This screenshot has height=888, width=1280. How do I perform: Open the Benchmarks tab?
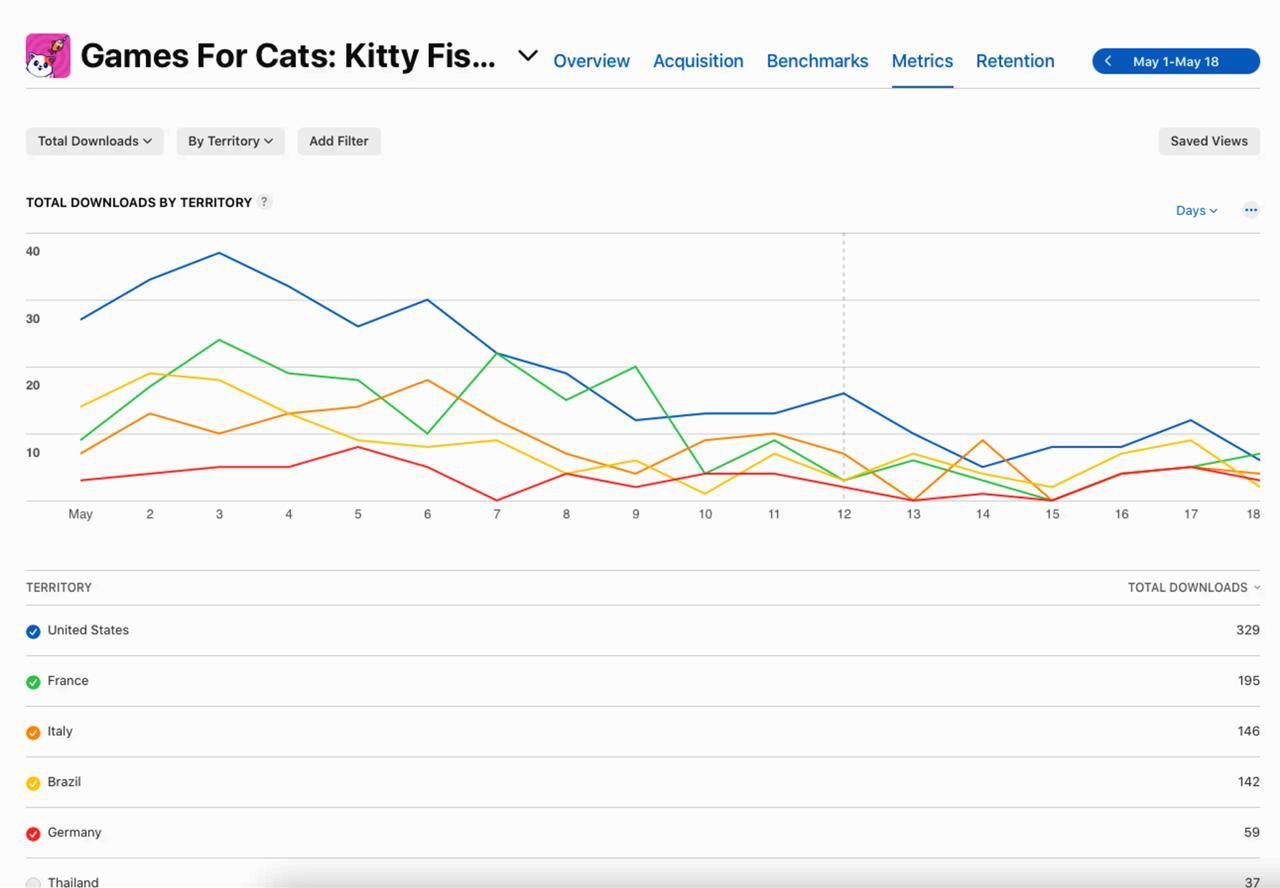pyautogui.click(x=817, y=61)
